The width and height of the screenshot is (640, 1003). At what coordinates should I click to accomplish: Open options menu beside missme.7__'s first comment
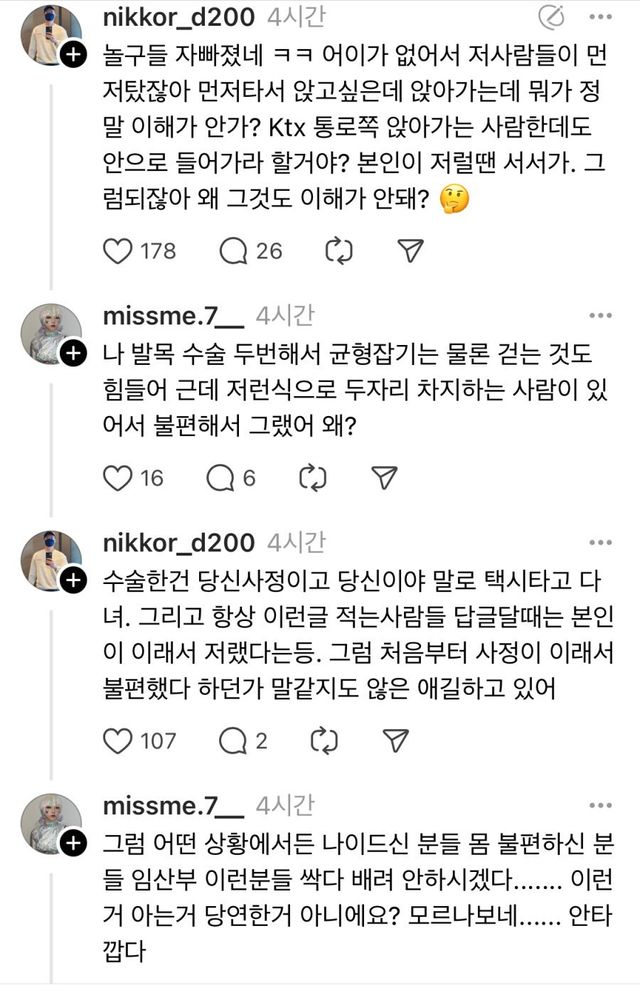600,312
